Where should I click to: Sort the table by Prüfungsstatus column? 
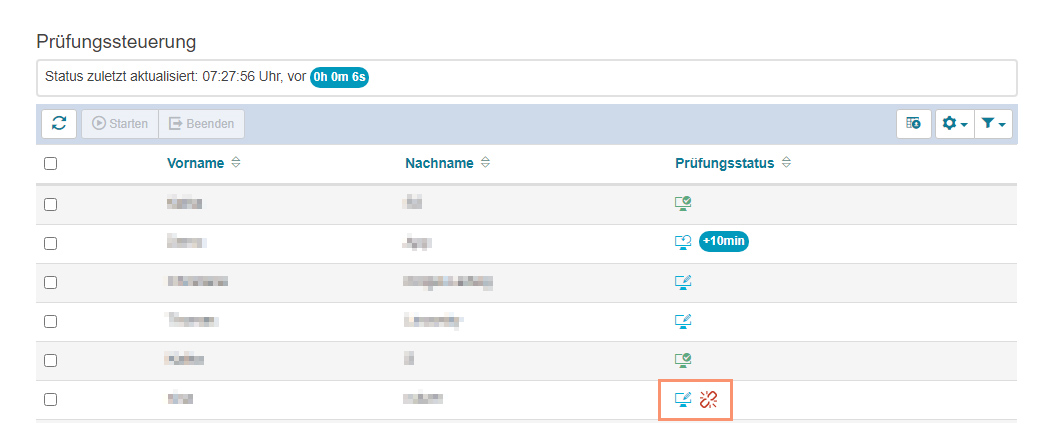pos(725,164)
